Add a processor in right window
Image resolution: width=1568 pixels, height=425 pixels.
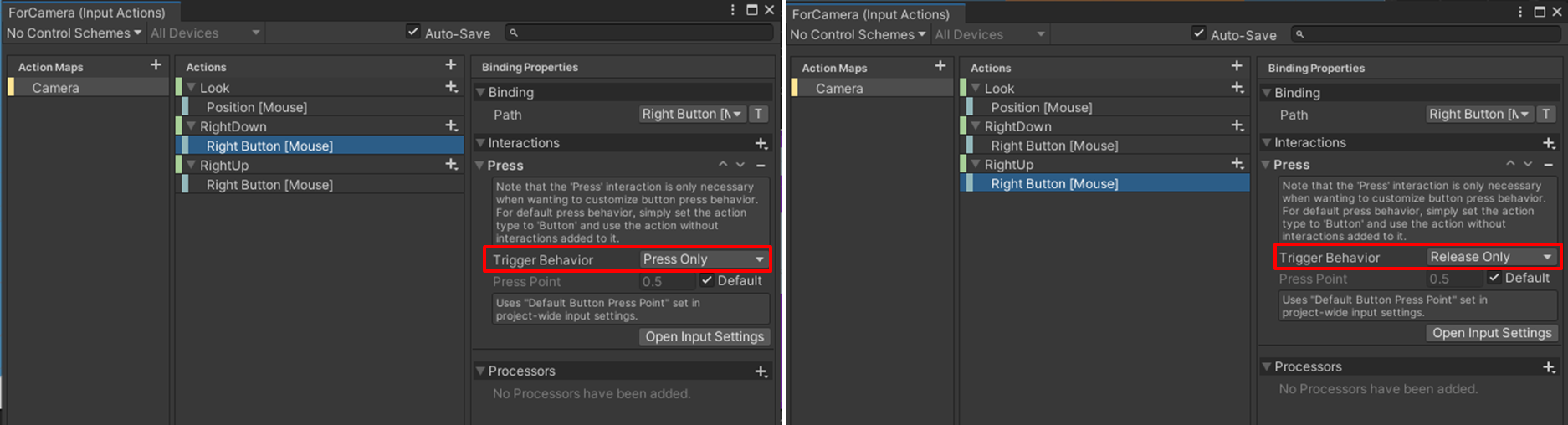tap(1550, 367)
